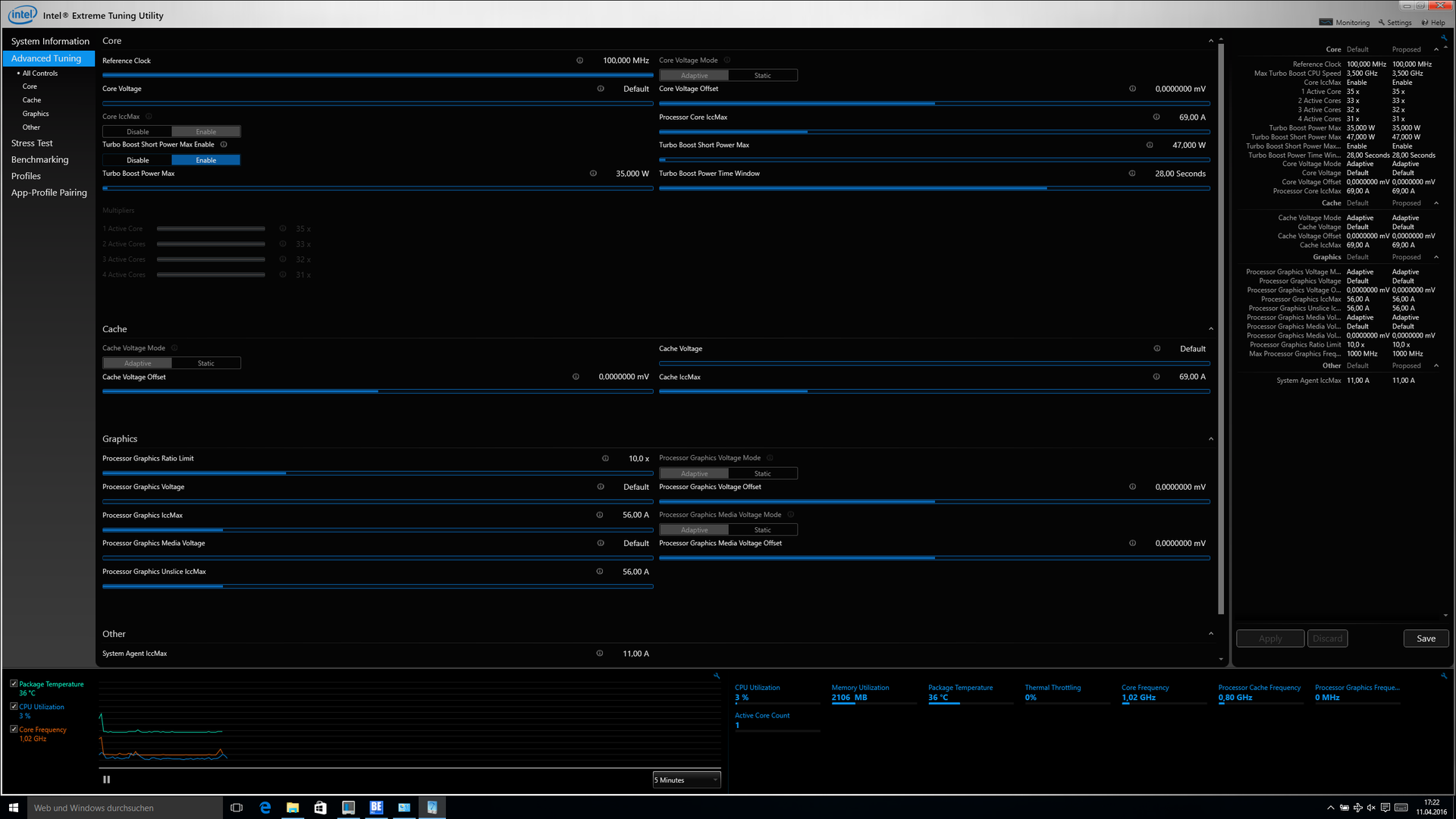
Task: Open the 5 Minutes time range dropdown
Action: (686, 780)
